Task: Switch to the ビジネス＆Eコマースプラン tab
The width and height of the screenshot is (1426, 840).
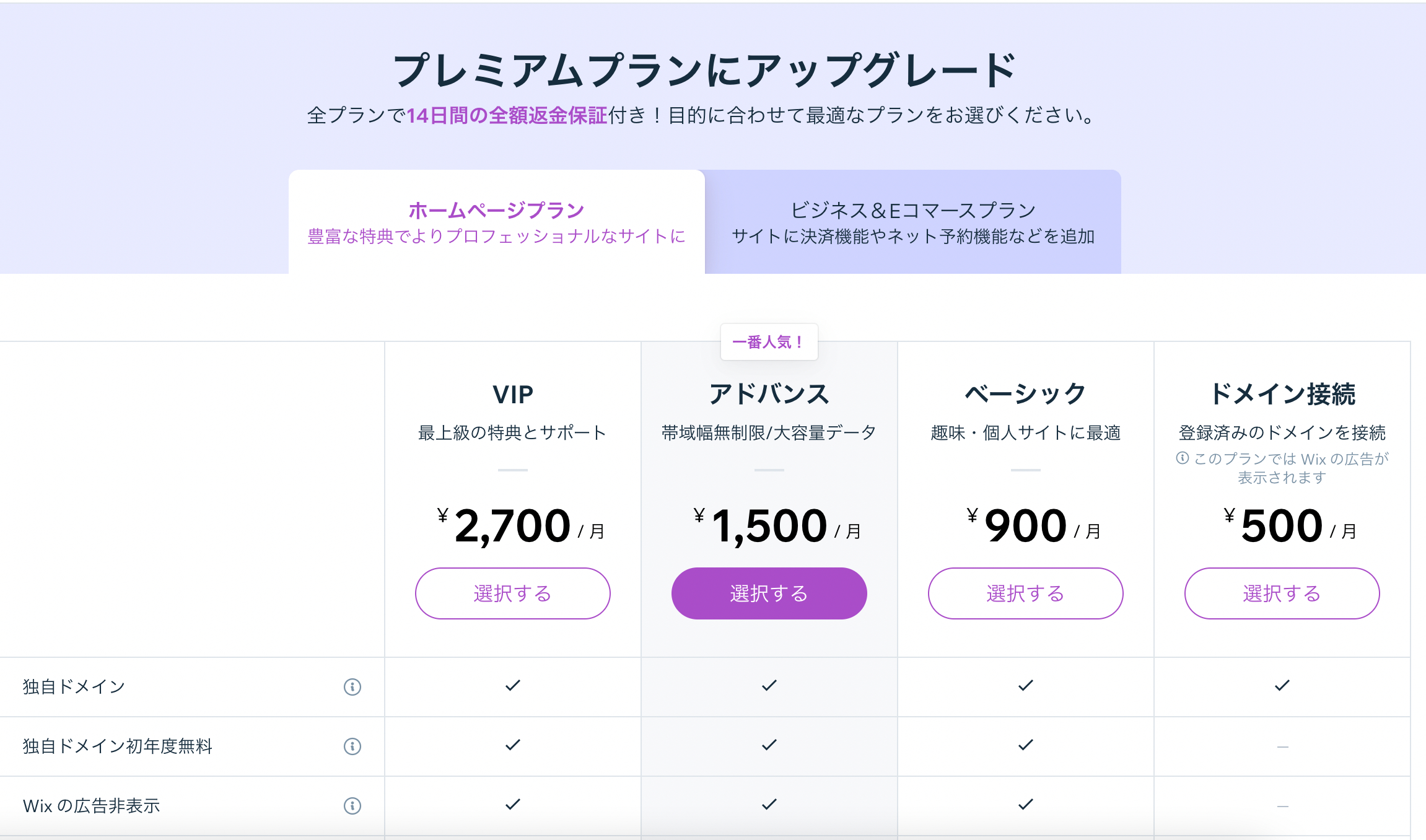Action: pos(912,222)
